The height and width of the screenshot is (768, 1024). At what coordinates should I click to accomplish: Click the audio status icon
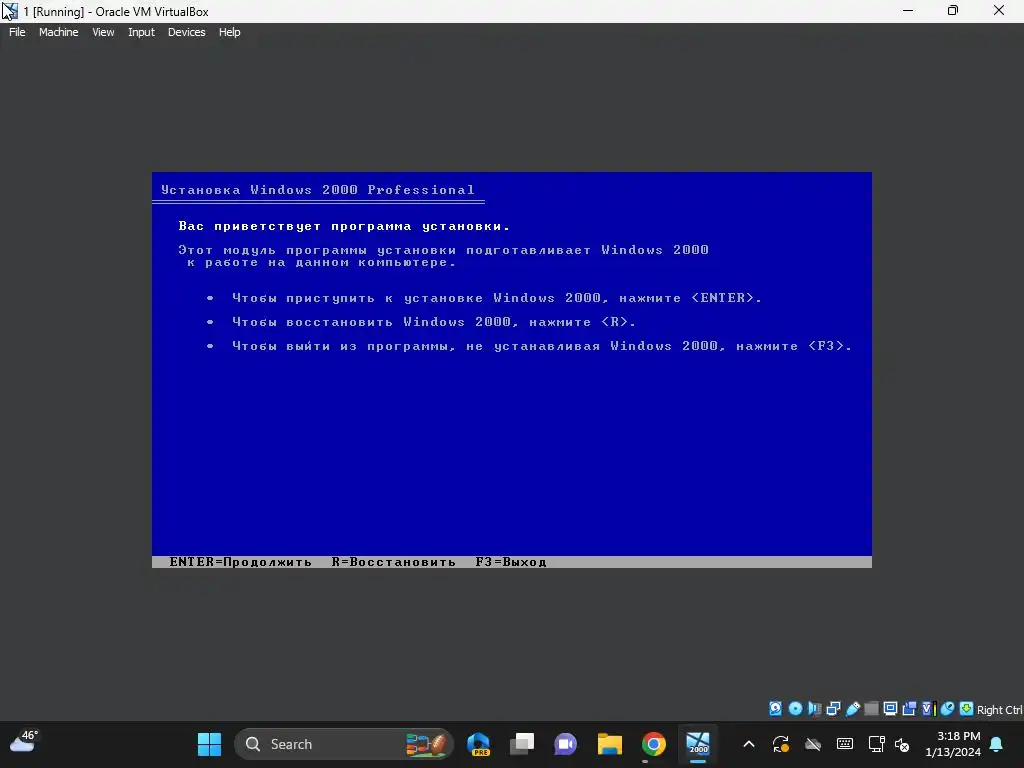coord(814,709)
